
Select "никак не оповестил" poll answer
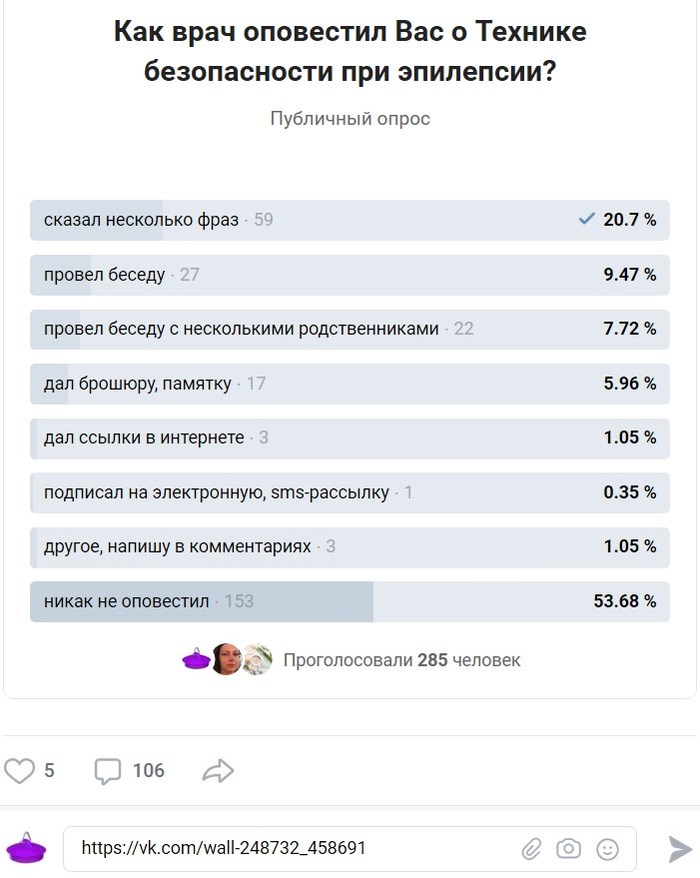point(349,601)
